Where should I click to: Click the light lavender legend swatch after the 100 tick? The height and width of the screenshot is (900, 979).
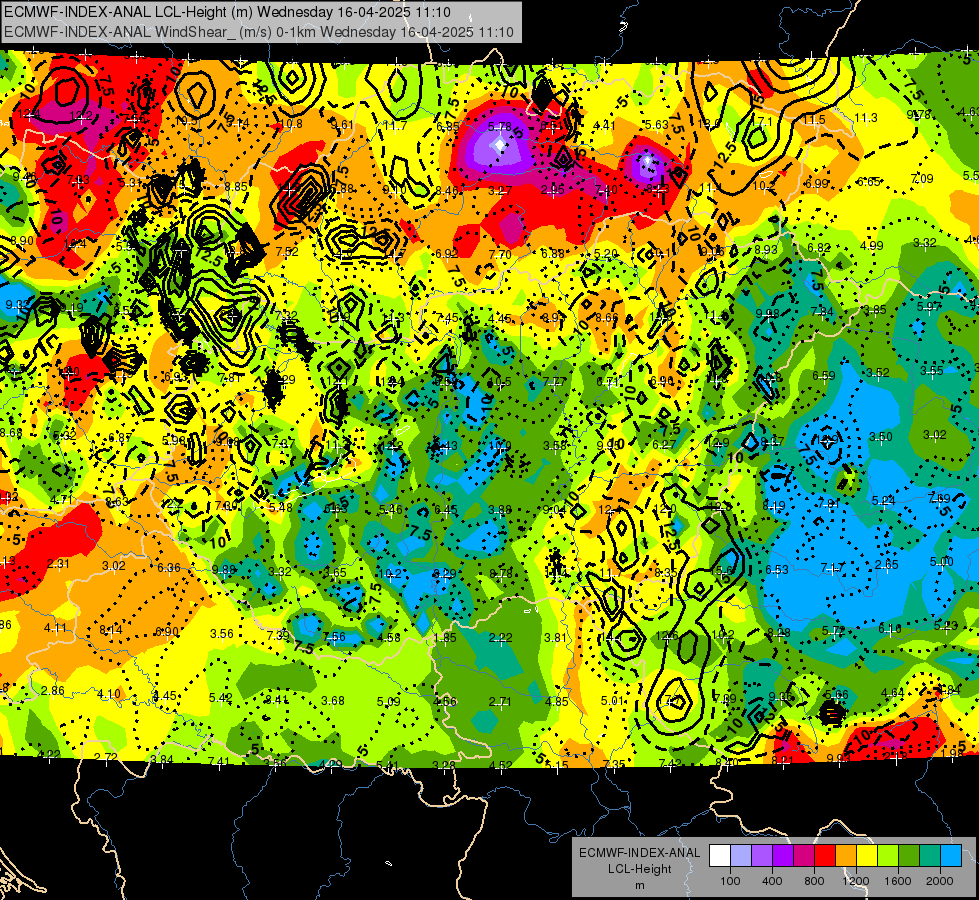(741, 856)
